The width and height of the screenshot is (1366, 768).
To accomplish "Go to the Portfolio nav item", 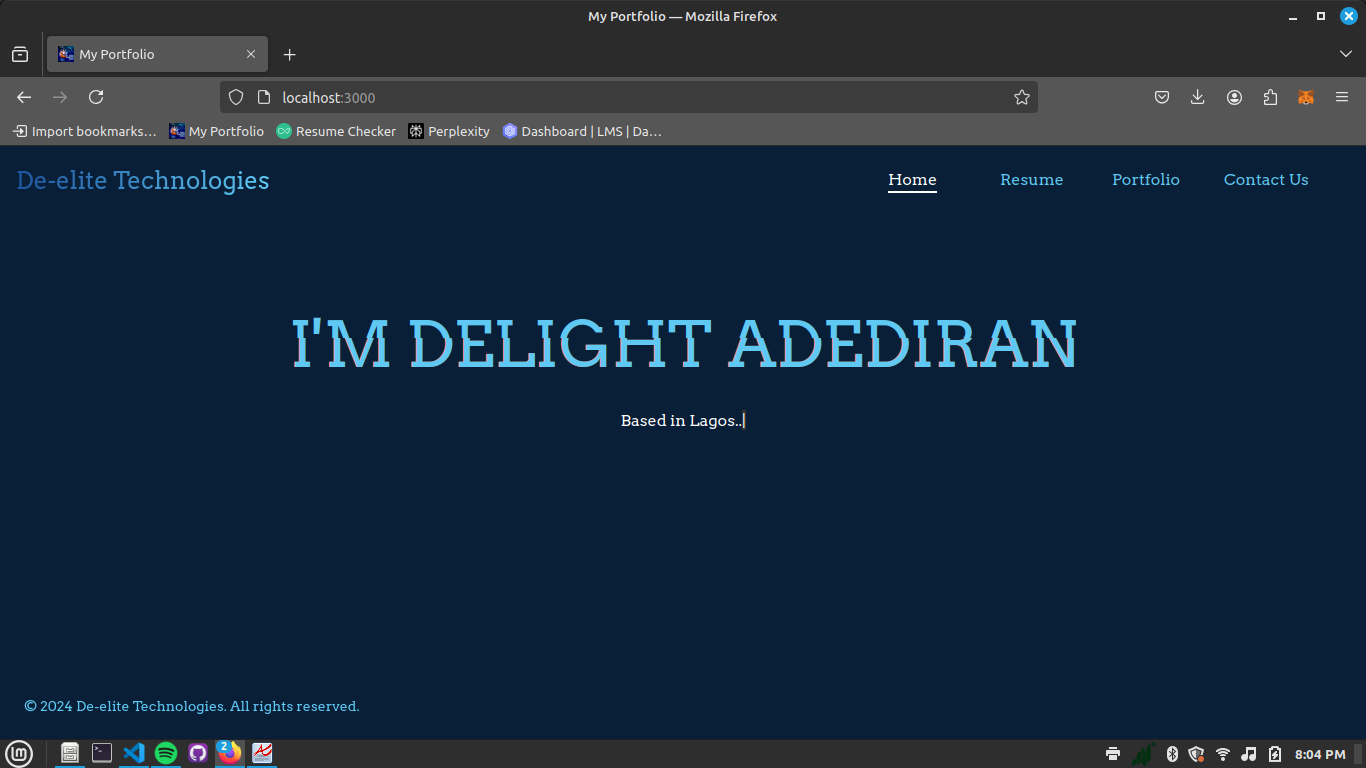I will 1145,180.
